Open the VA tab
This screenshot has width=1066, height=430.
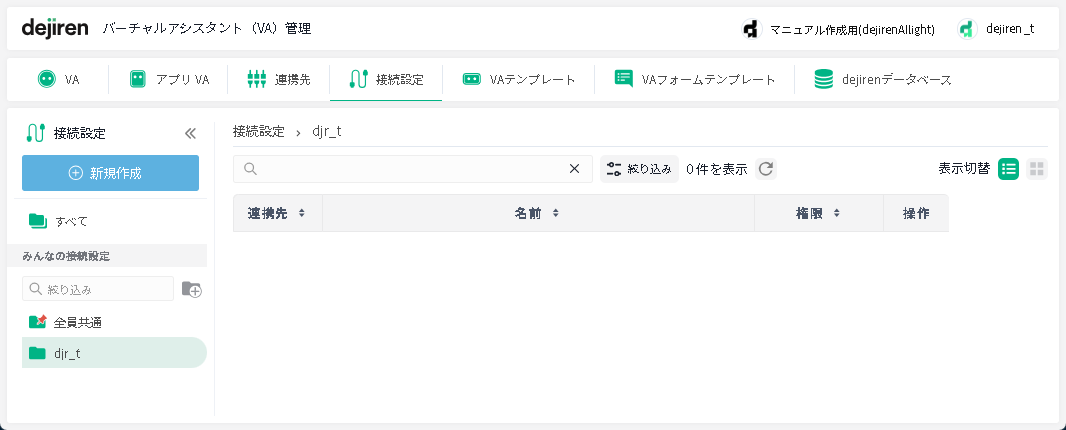pyautogui.click(x=58, y=79)
